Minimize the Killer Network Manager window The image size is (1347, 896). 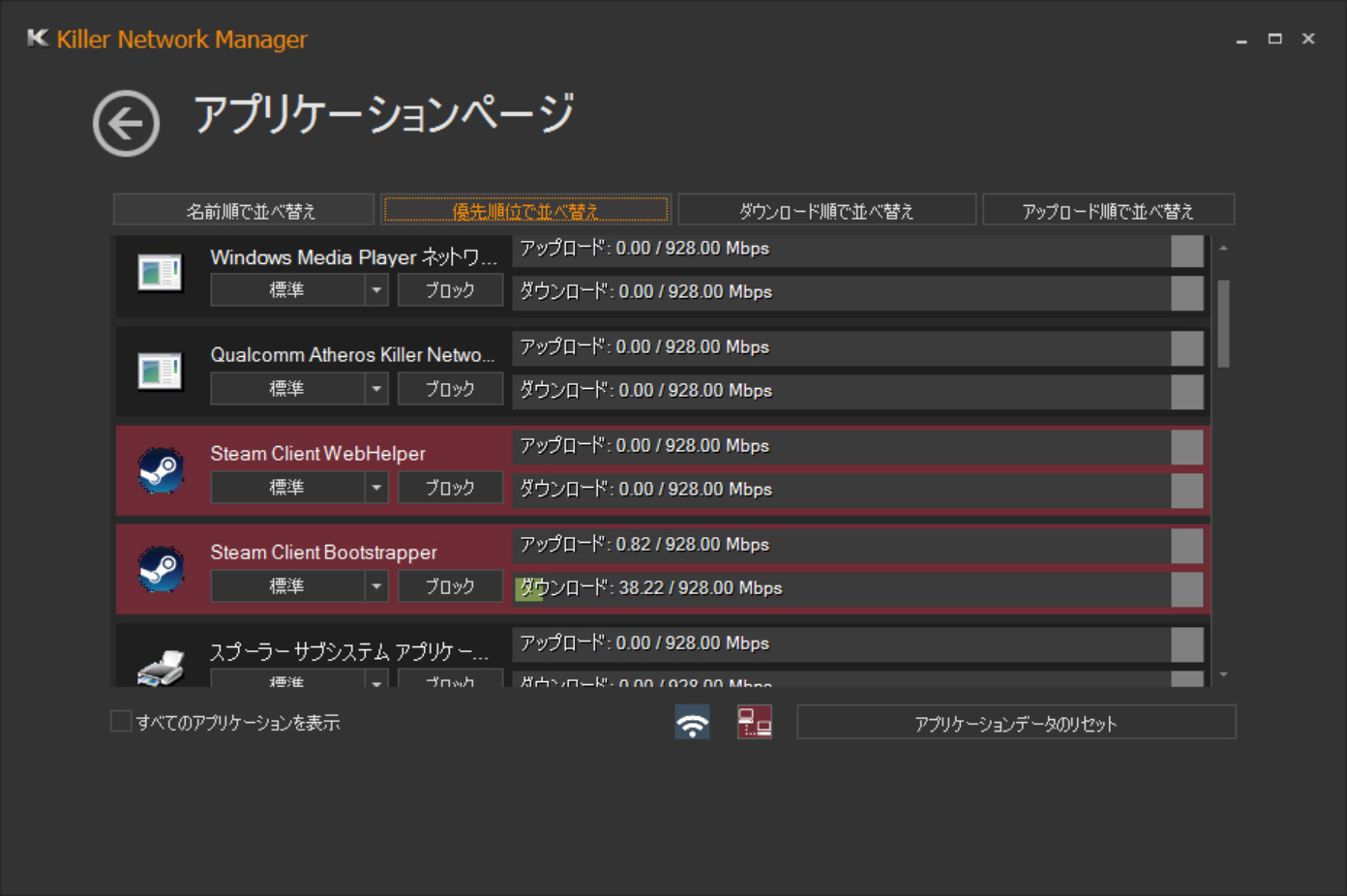coord(1242,40)
